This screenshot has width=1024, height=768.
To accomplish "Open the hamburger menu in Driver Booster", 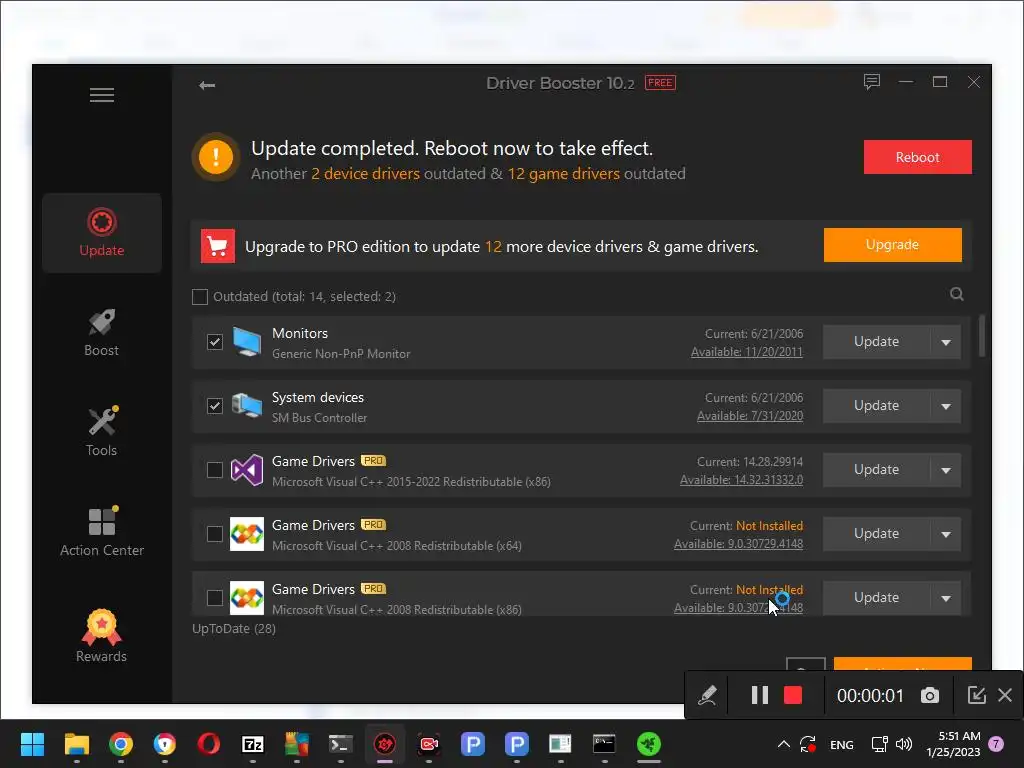I will point(102,95).
